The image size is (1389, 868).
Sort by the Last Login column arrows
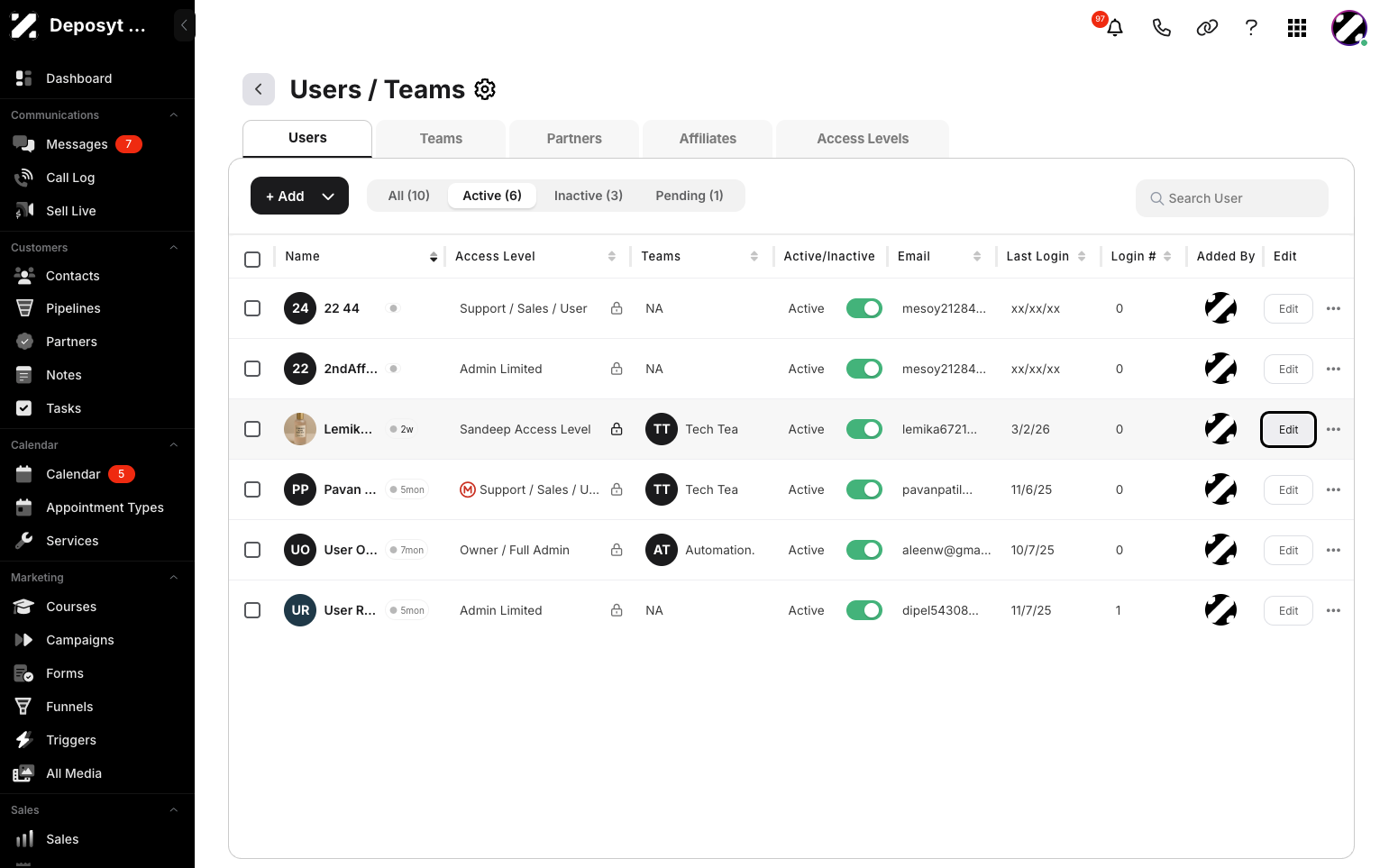click(x=1082, y=257)
